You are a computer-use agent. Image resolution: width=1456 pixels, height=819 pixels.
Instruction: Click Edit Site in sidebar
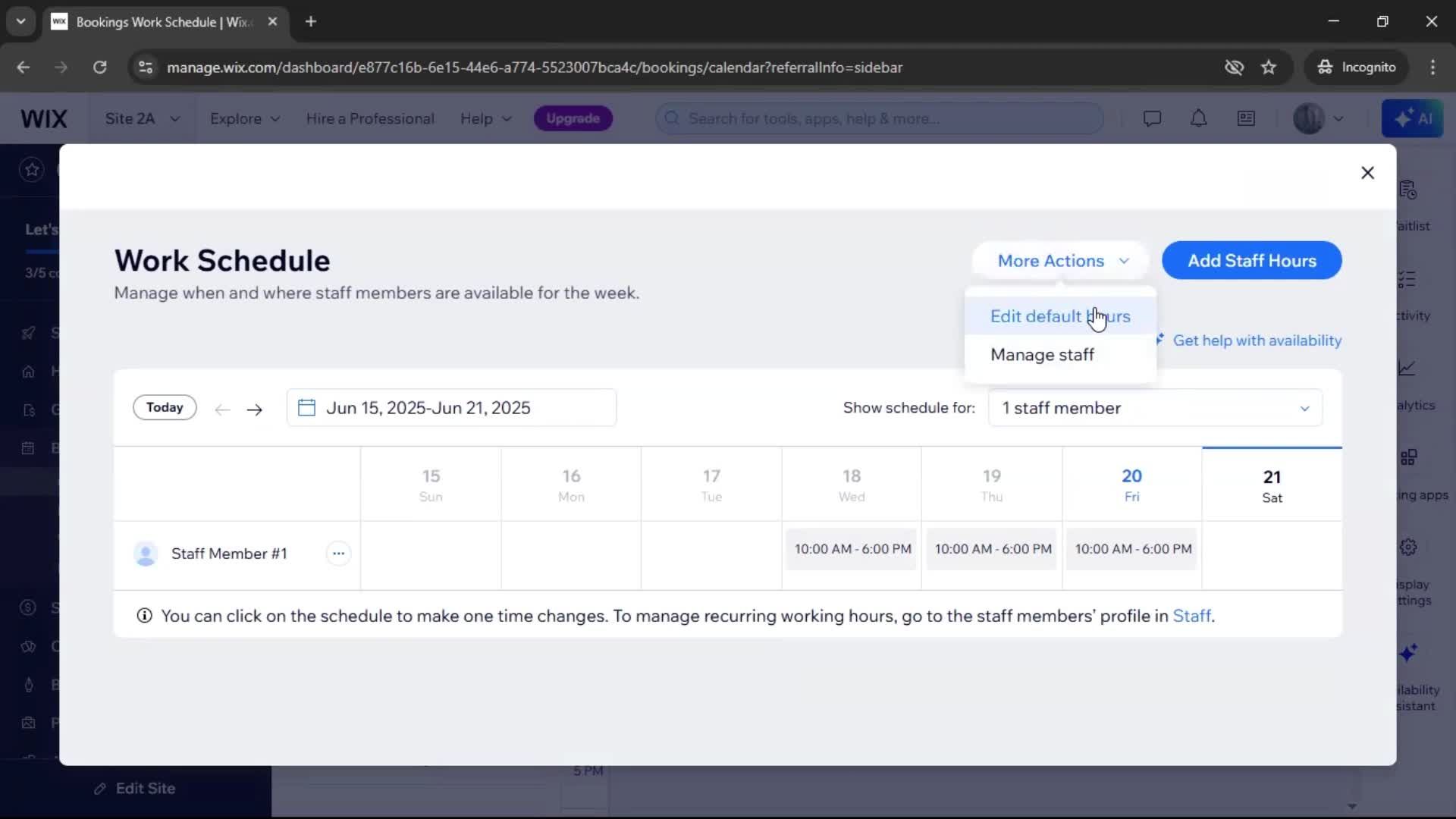click(x=135, y=789)
